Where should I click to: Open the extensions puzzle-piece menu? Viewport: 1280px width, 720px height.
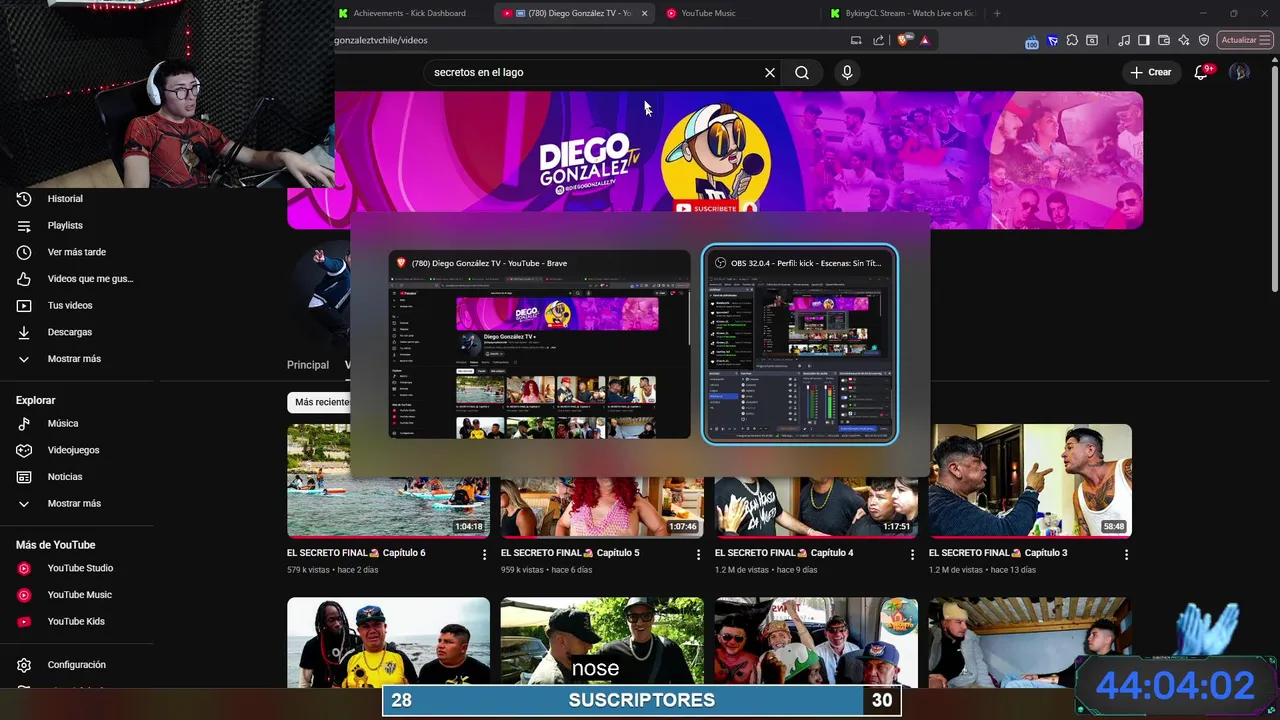[1072, 40]
